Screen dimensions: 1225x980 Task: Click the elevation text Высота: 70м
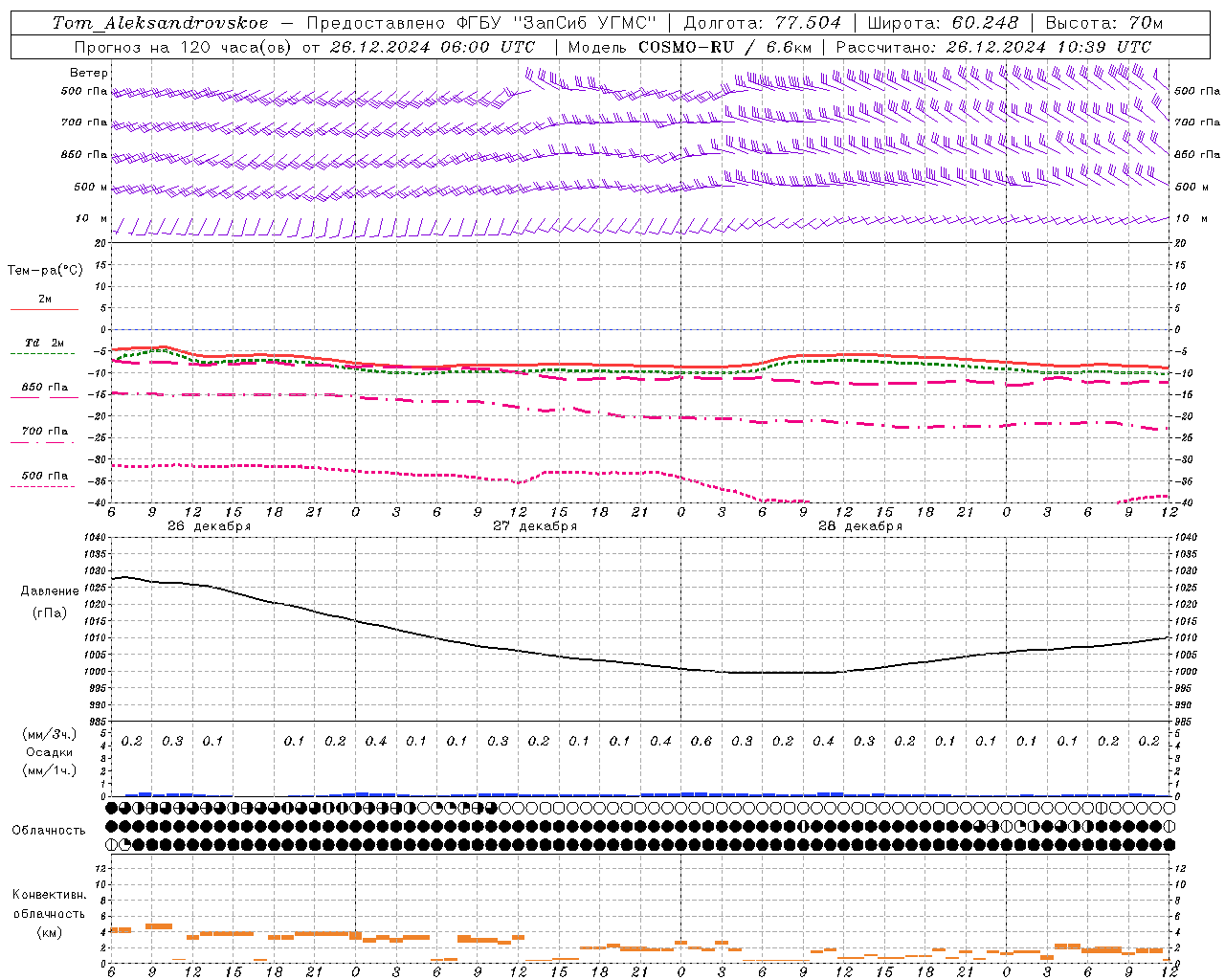tap(1103, 23)
